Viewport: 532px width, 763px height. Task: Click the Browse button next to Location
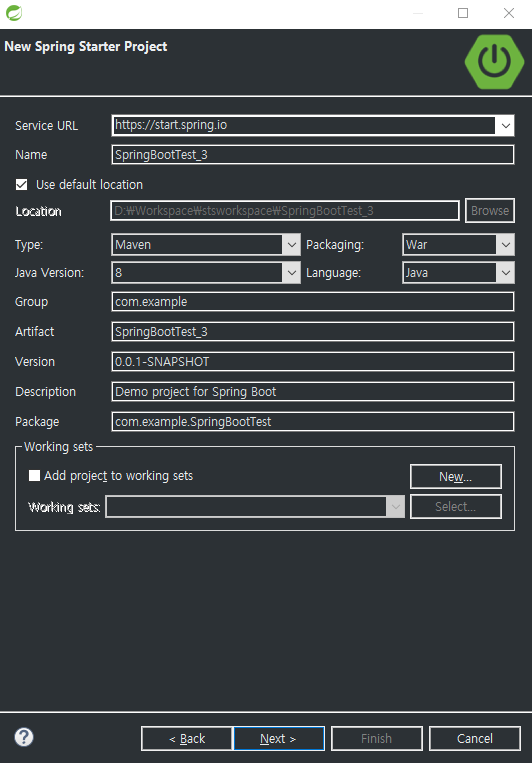tap(490, 211)
